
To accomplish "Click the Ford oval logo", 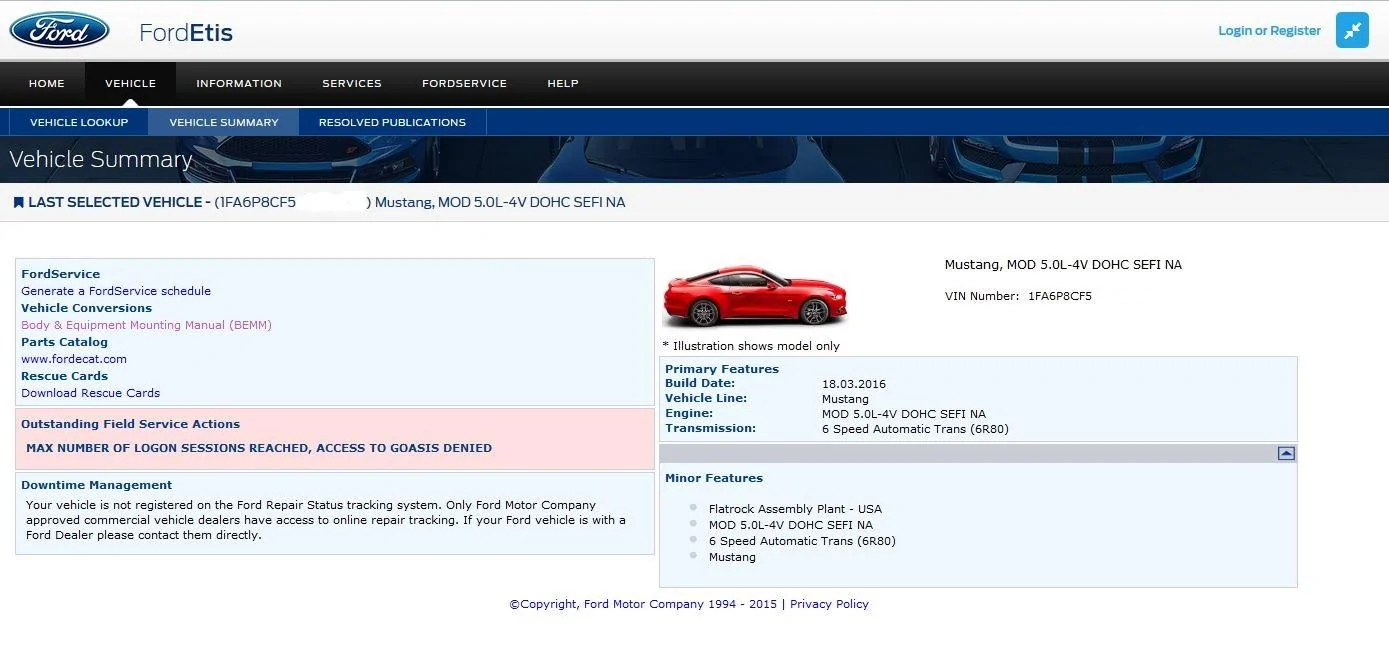I will click(59, 31).
